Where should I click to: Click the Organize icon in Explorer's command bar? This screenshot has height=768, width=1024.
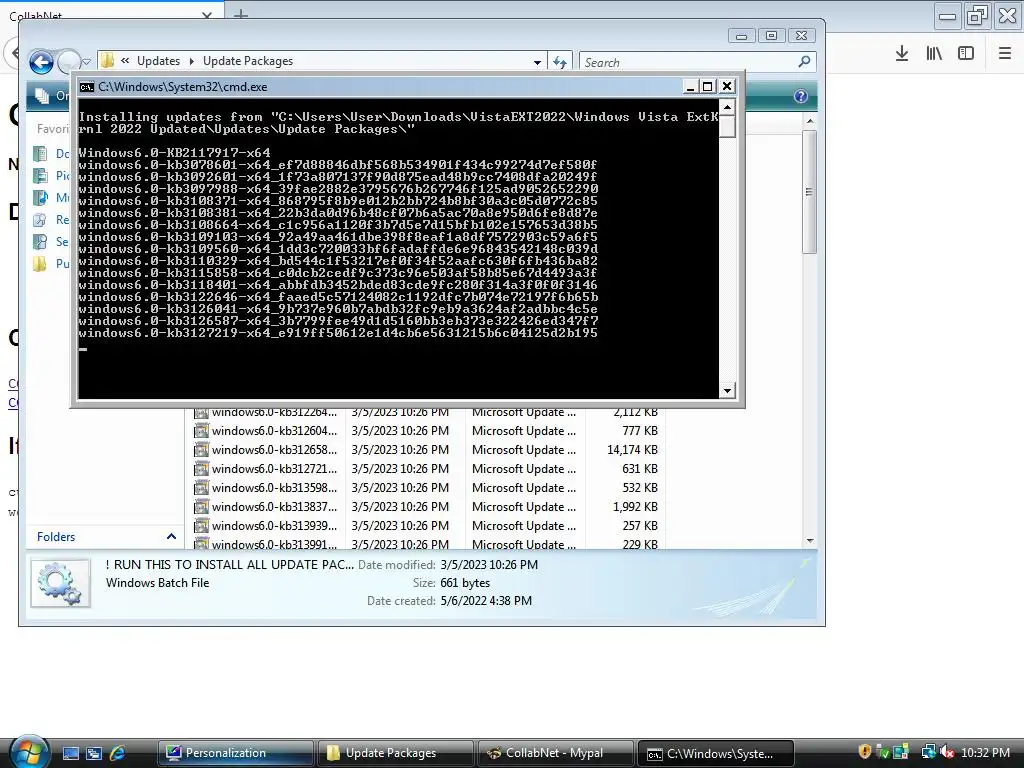coord(42,96)
